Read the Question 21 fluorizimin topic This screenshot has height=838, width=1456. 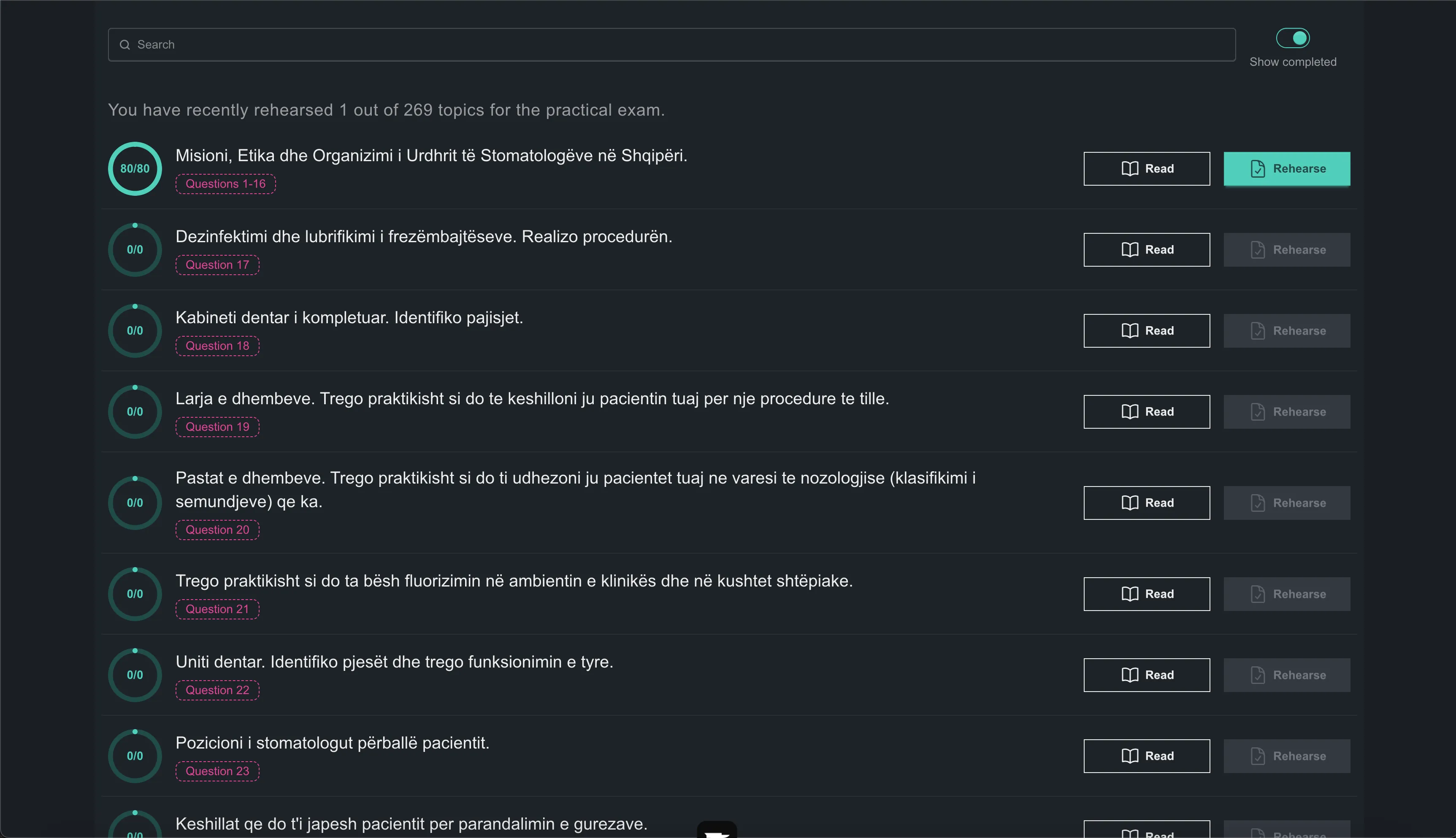coord(1146,594)
